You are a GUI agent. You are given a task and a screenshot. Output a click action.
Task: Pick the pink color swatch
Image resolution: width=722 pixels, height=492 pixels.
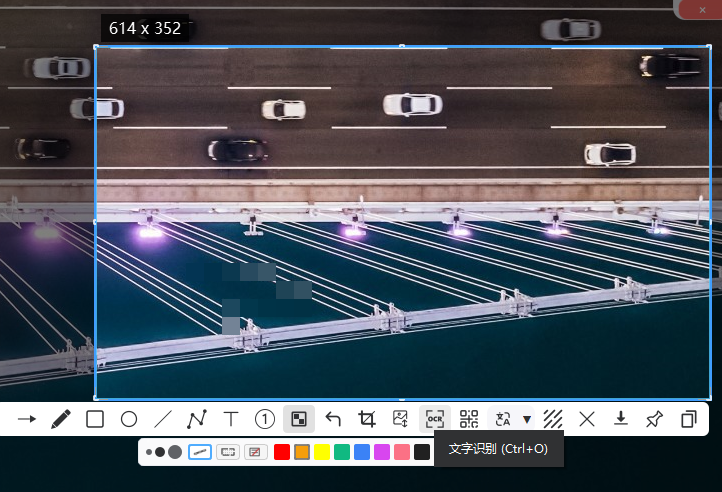pyautogui.click(x=402, y=452)
